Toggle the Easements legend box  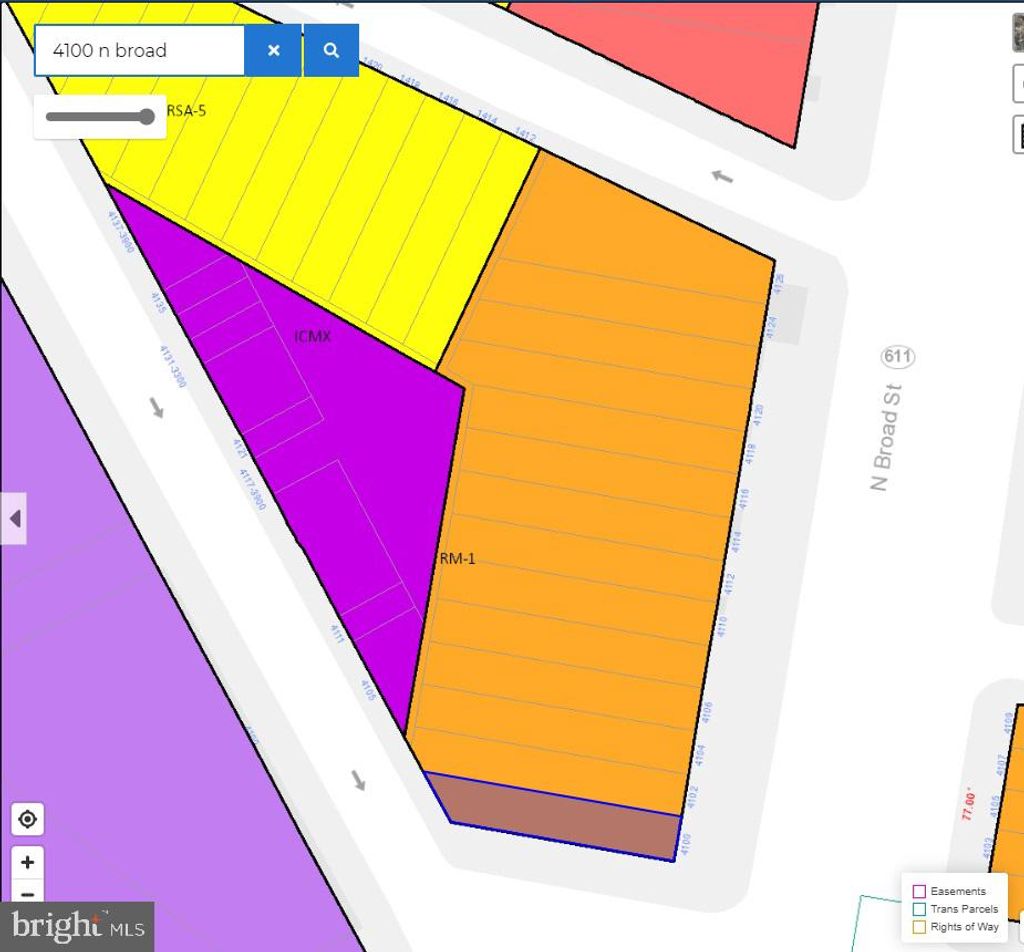[919, 891]
